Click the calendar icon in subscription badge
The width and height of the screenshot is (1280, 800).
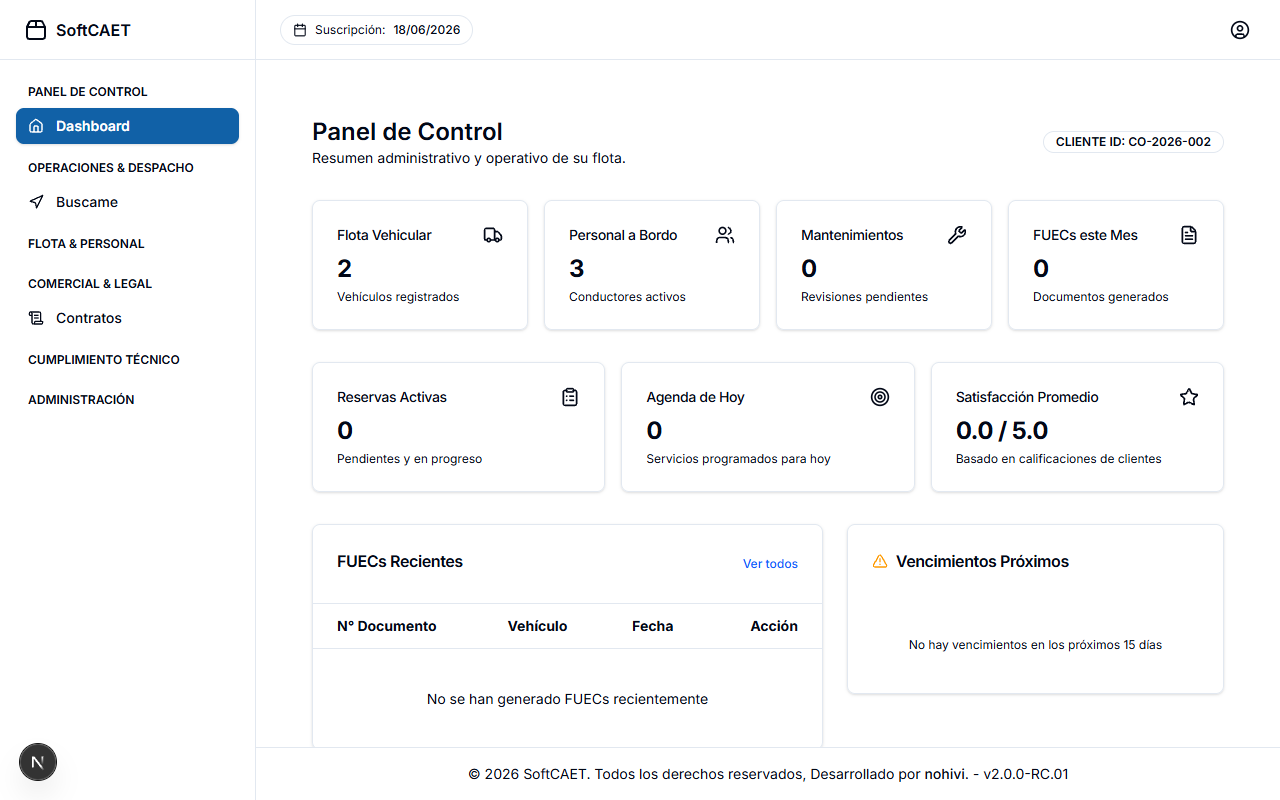pos(300,30)
